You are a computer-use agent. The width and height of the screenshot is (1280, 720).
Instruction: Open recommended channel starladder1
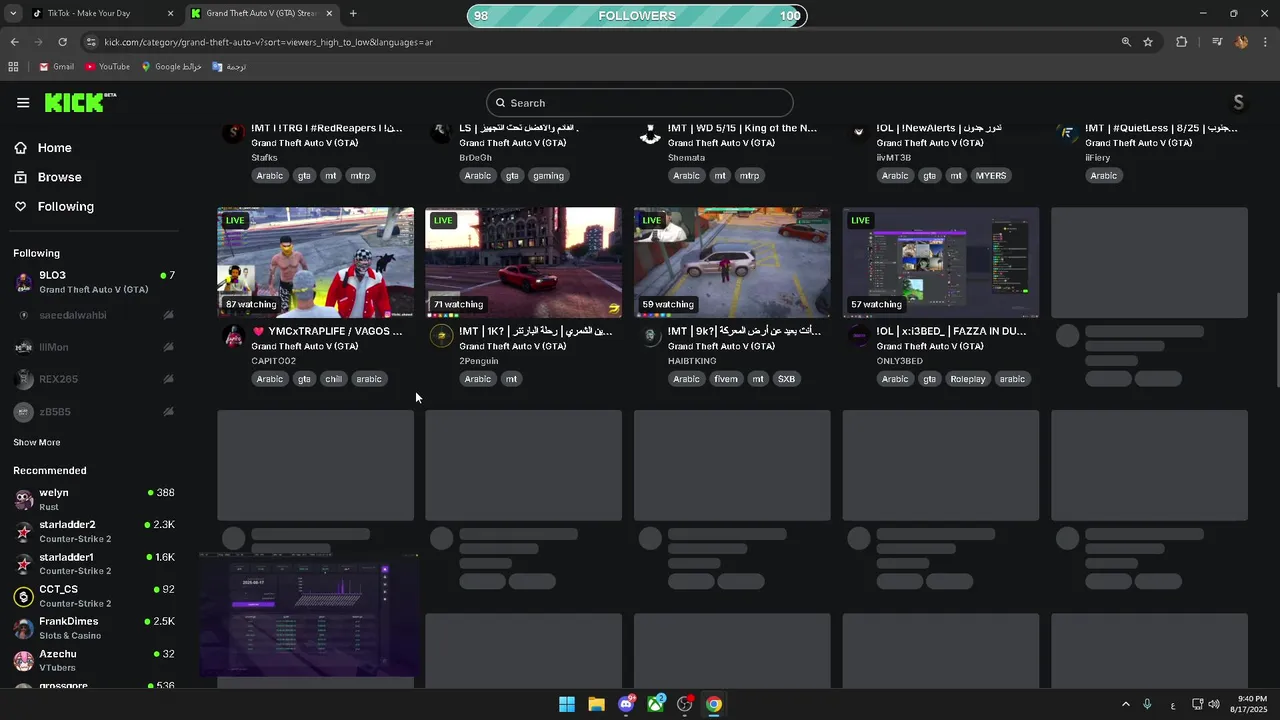pyautogui.click(x=94, y=563)
